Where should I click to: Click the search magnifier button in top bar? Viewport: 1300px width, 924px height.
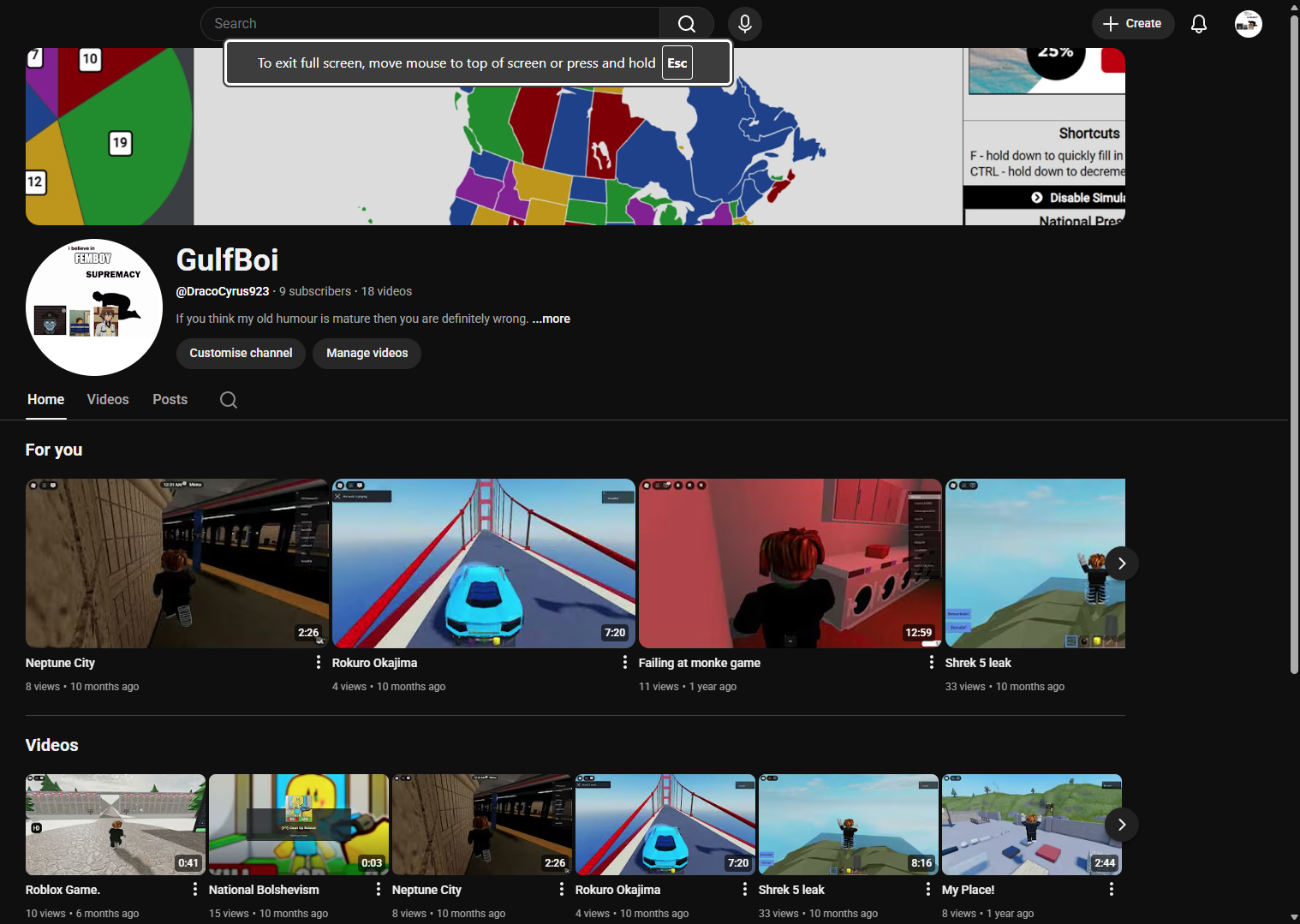pyautogui.click(x=687, y=24)
